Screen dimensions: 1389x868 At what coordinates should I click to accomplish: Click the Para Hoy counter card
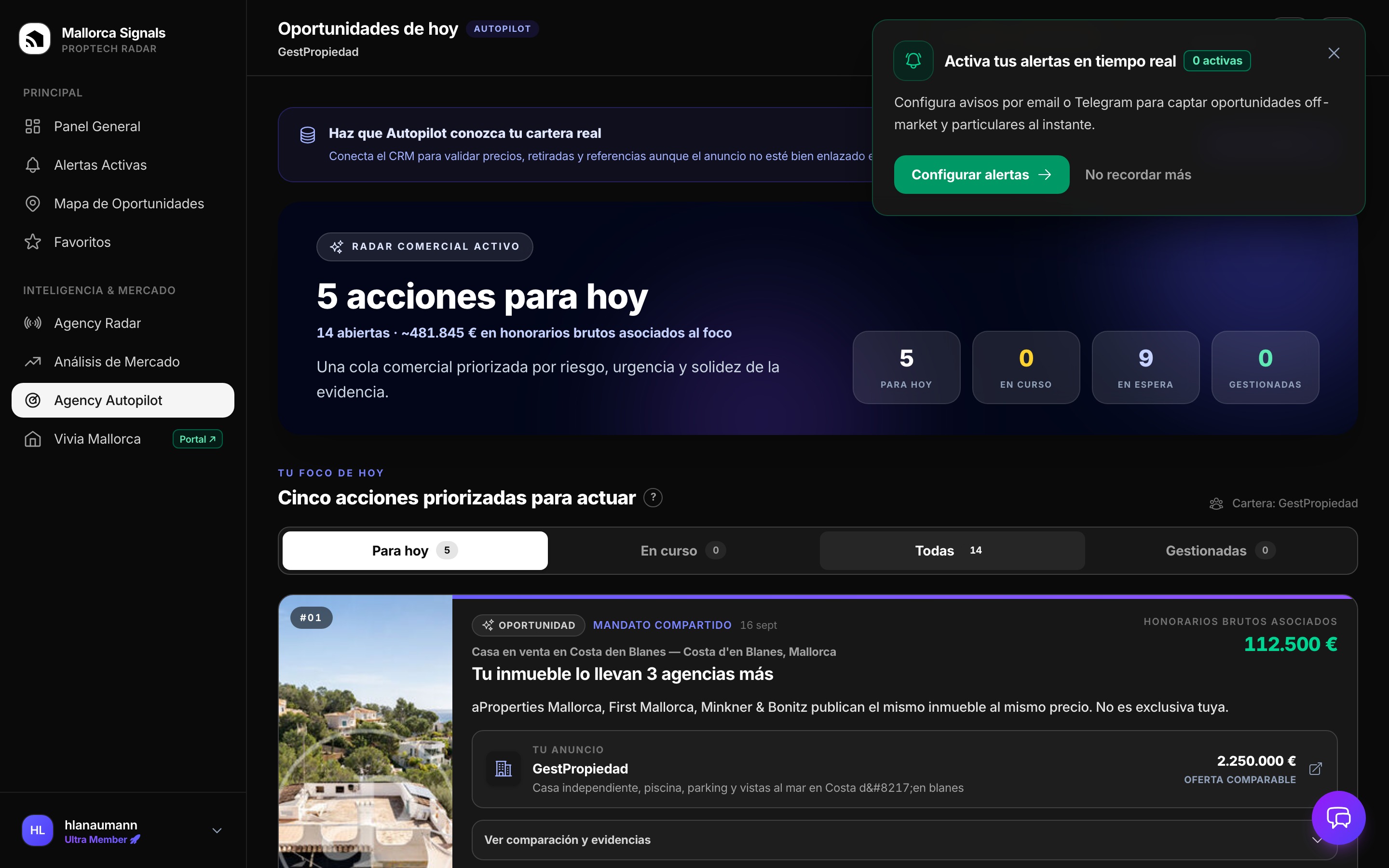[906, 367]
